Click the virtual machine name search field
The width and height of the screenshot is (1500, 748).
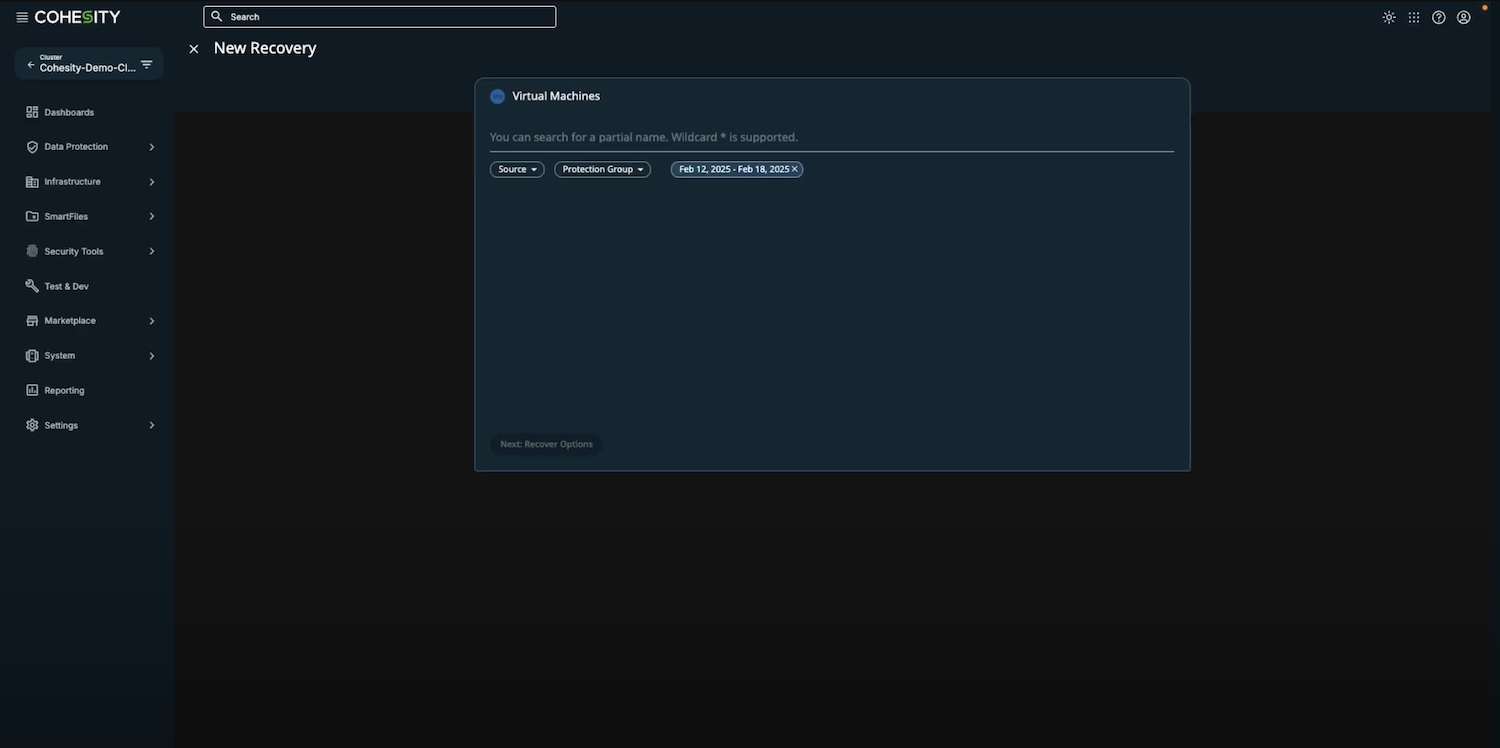click(830, 137)
